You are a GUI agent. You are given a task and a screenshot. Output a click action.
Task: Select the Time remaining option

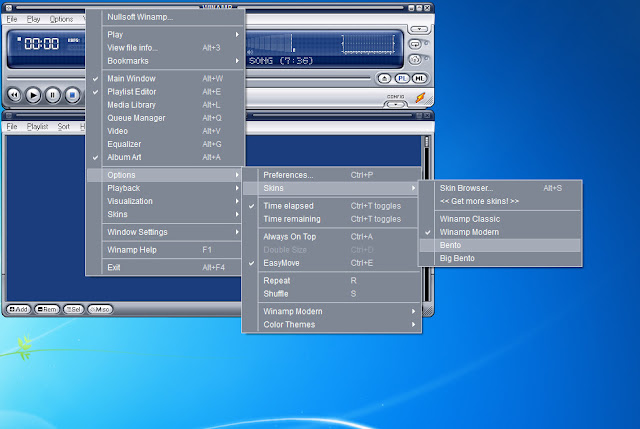point(332,219)
